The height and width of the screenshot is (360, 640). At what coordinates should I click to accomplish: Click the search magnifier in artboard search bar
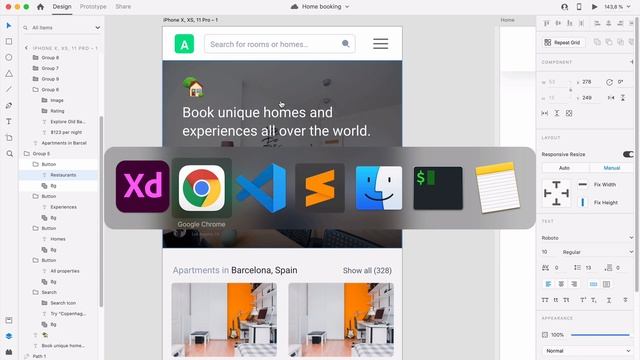[x=345, y=44]
